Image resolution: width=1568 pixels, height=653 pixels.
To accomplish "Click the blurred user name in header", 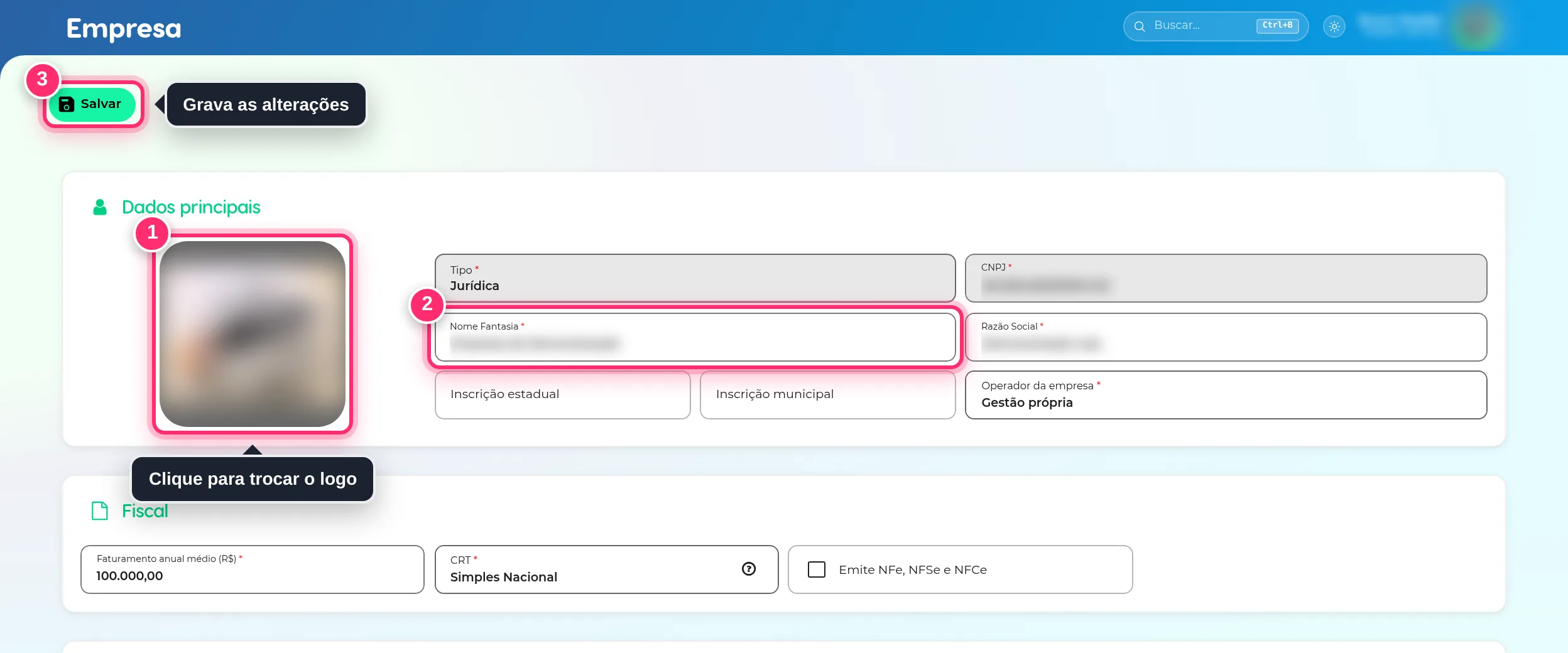I will click(1399, 25).
